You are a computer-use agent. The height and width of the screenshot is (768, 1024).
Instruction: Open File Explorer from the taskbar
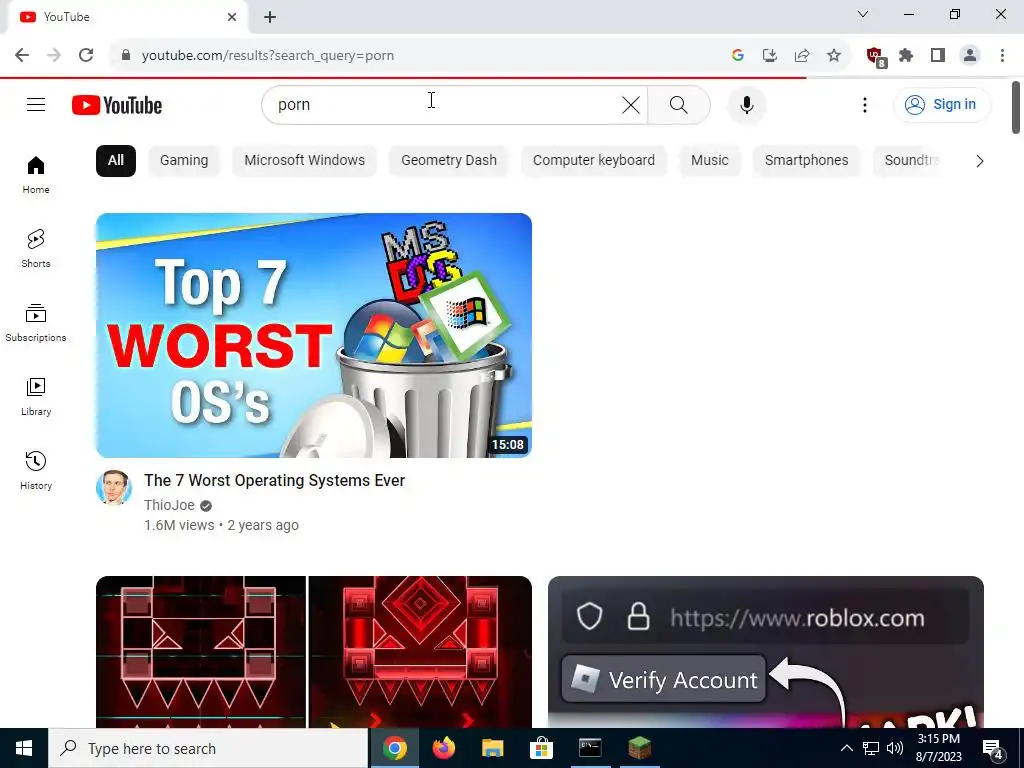click(492, 748)
